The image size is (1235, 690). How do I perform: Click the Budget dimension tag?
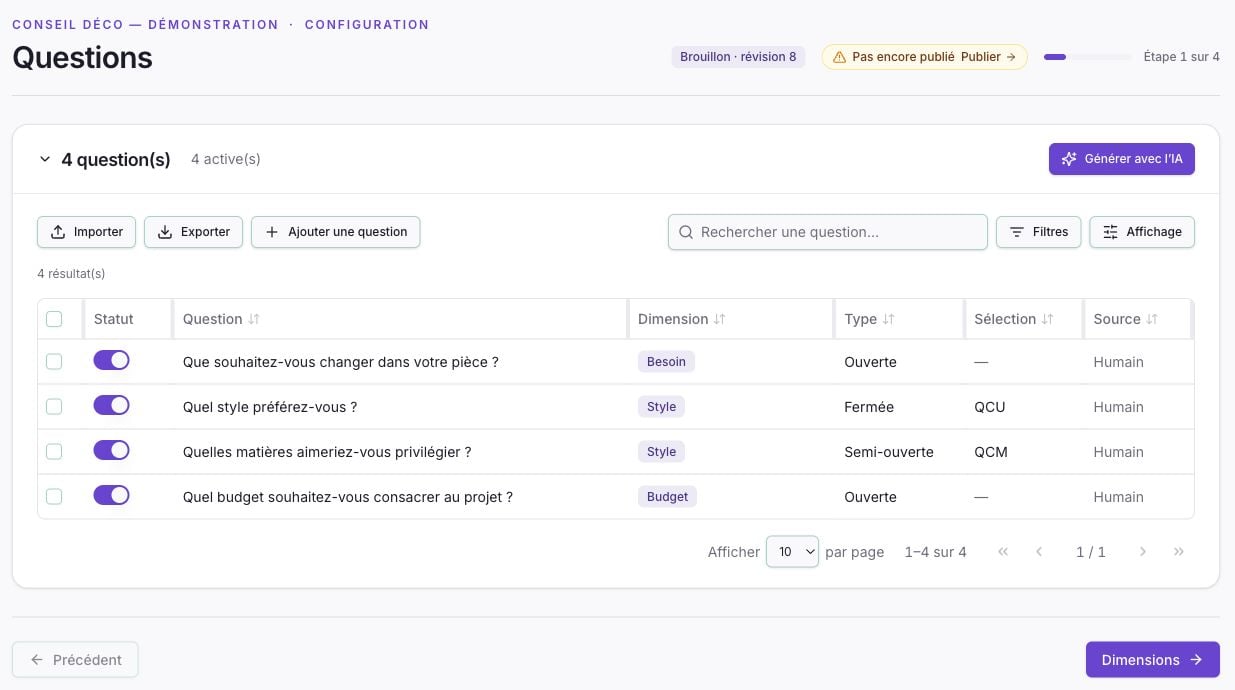click(x=667, y=497)
